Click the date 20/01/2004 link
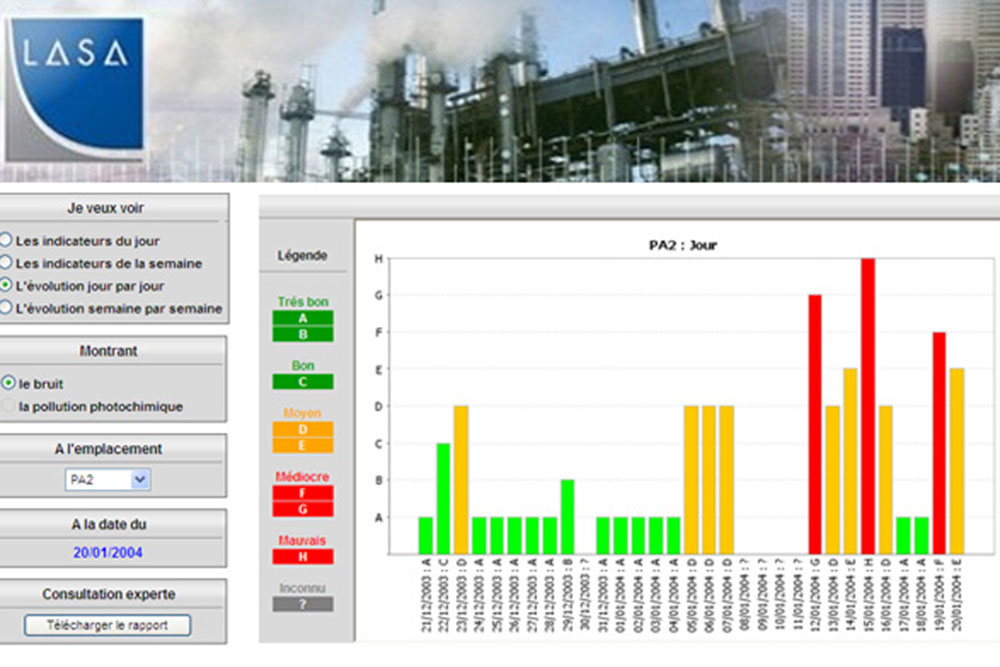Image resolution: width=1000 pixels, height=667 pixels. pos(107,551)
